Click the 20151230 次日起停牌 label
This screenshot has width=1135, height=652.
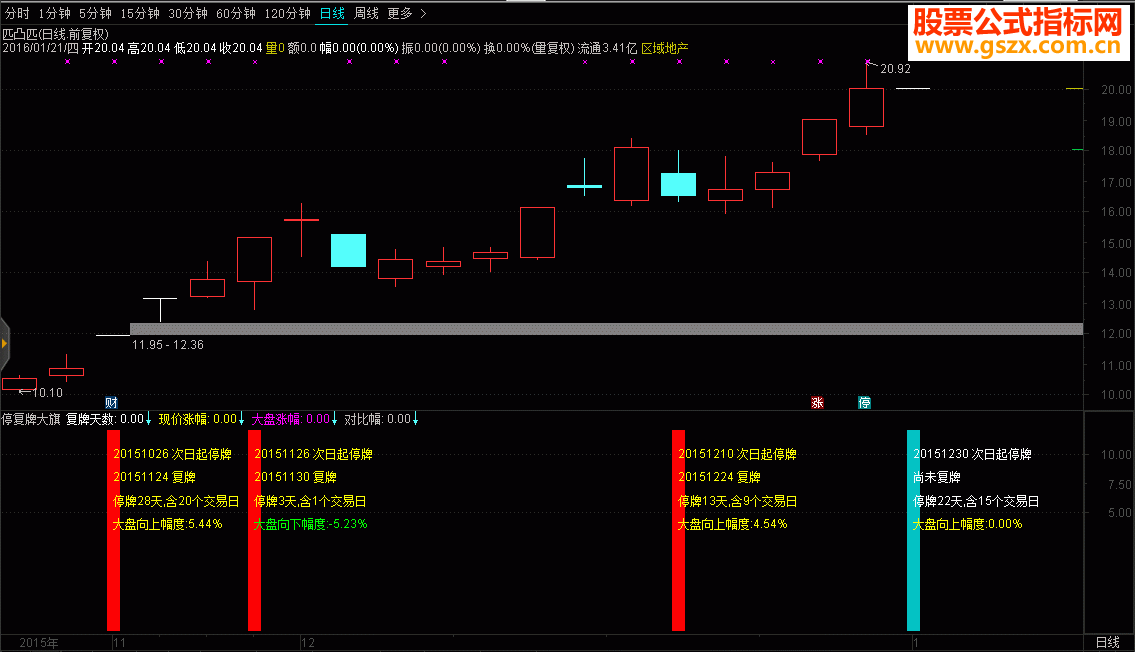click(x=972, y=454)
